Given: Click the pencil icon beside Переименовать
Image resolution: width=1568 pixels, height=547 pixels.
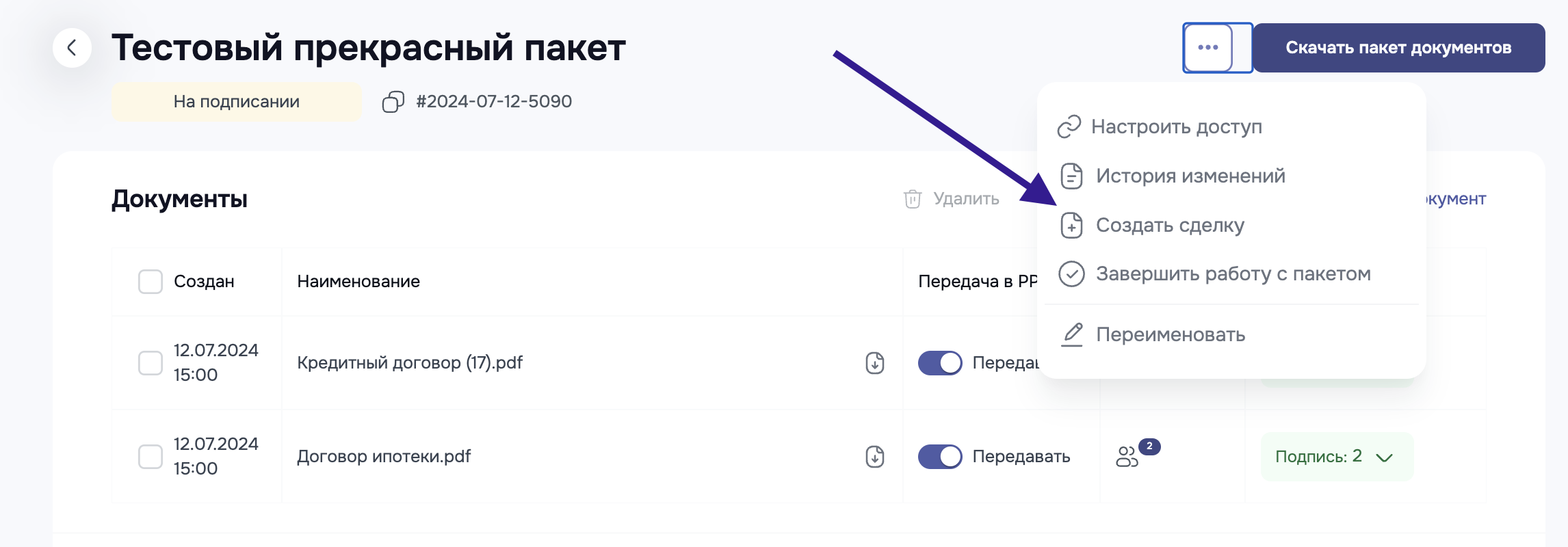Looking at the screenshot, I should tap(1072, 334).
